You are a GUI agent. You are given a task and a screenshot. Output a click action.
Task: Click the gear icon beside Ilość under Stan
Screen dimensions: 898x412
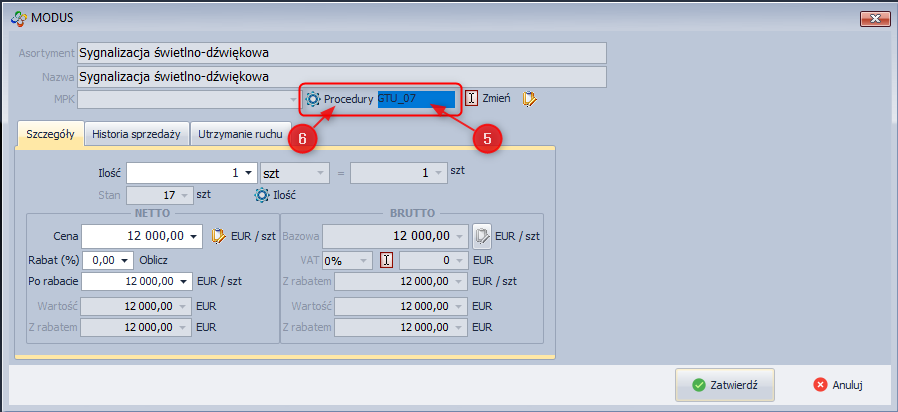(262, 195)
